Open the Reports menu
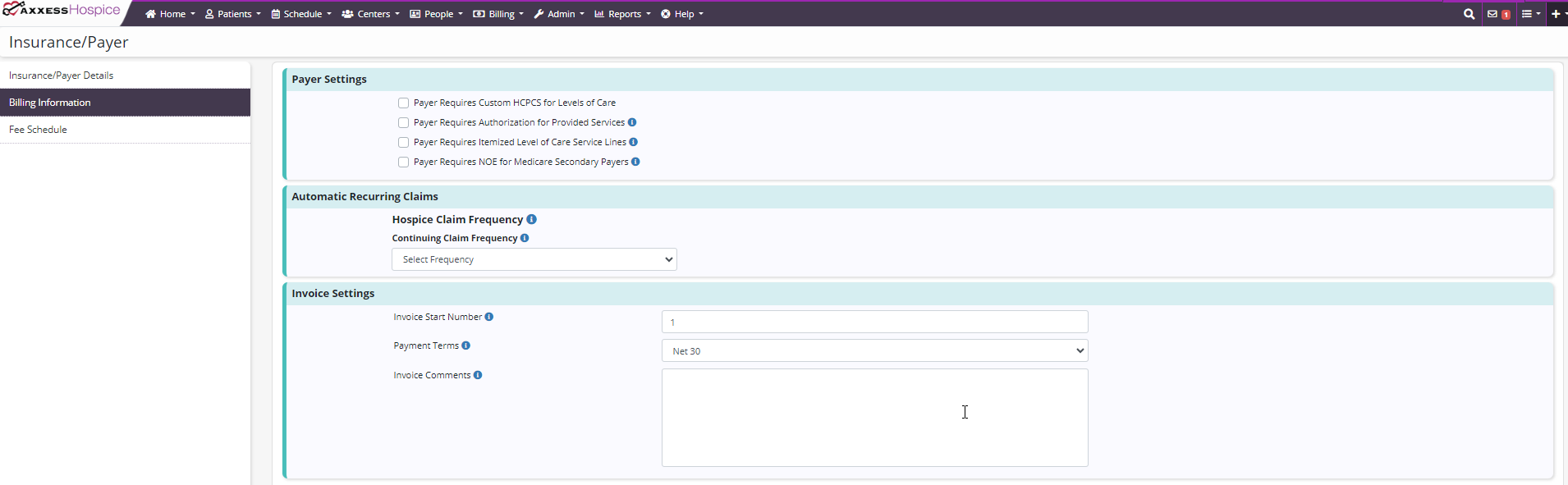 click(x=622, y=14)
